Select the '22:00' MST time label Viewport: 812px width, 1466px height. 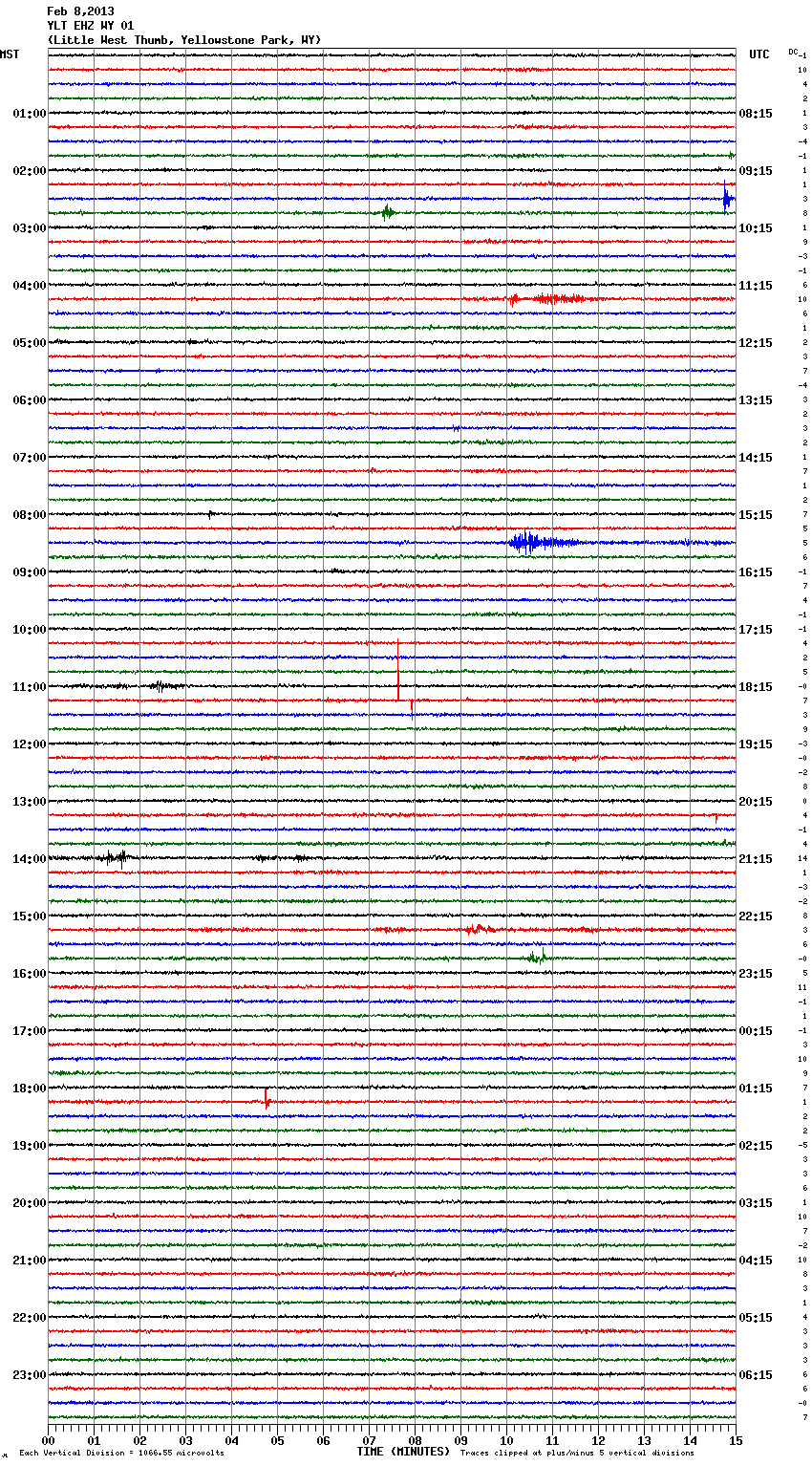[30, 1318]
